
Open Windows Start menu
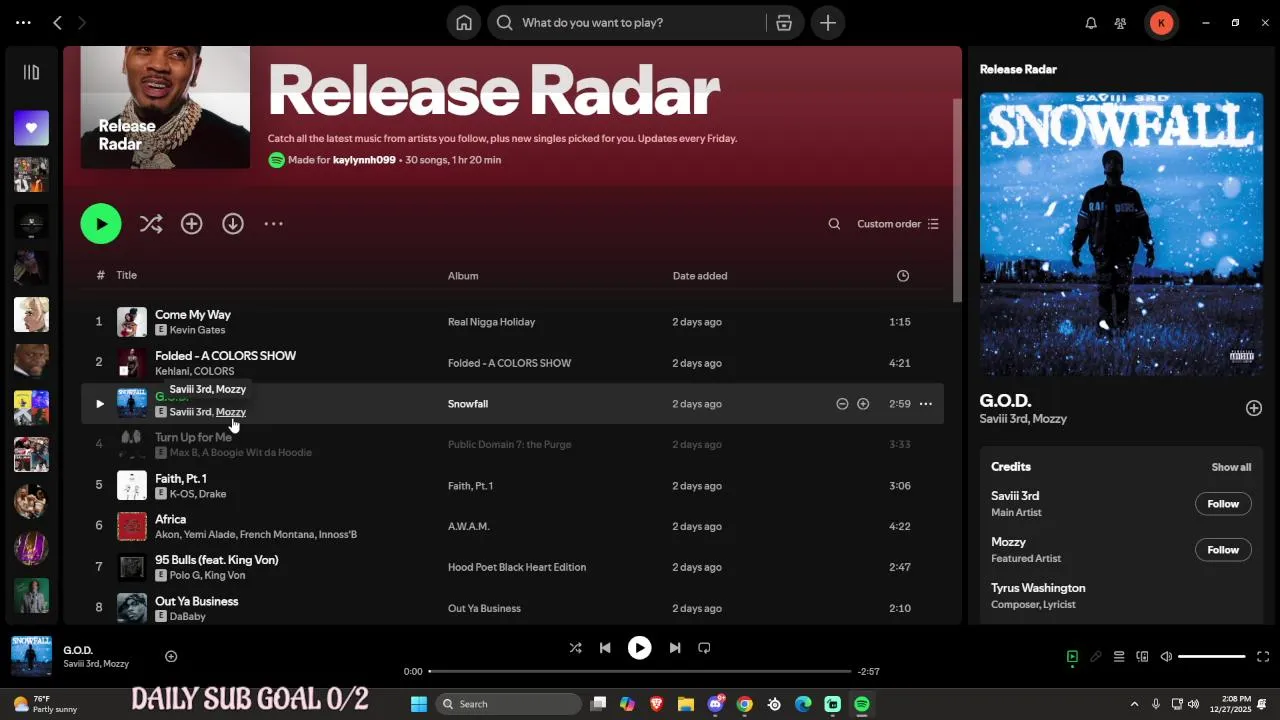419,704
